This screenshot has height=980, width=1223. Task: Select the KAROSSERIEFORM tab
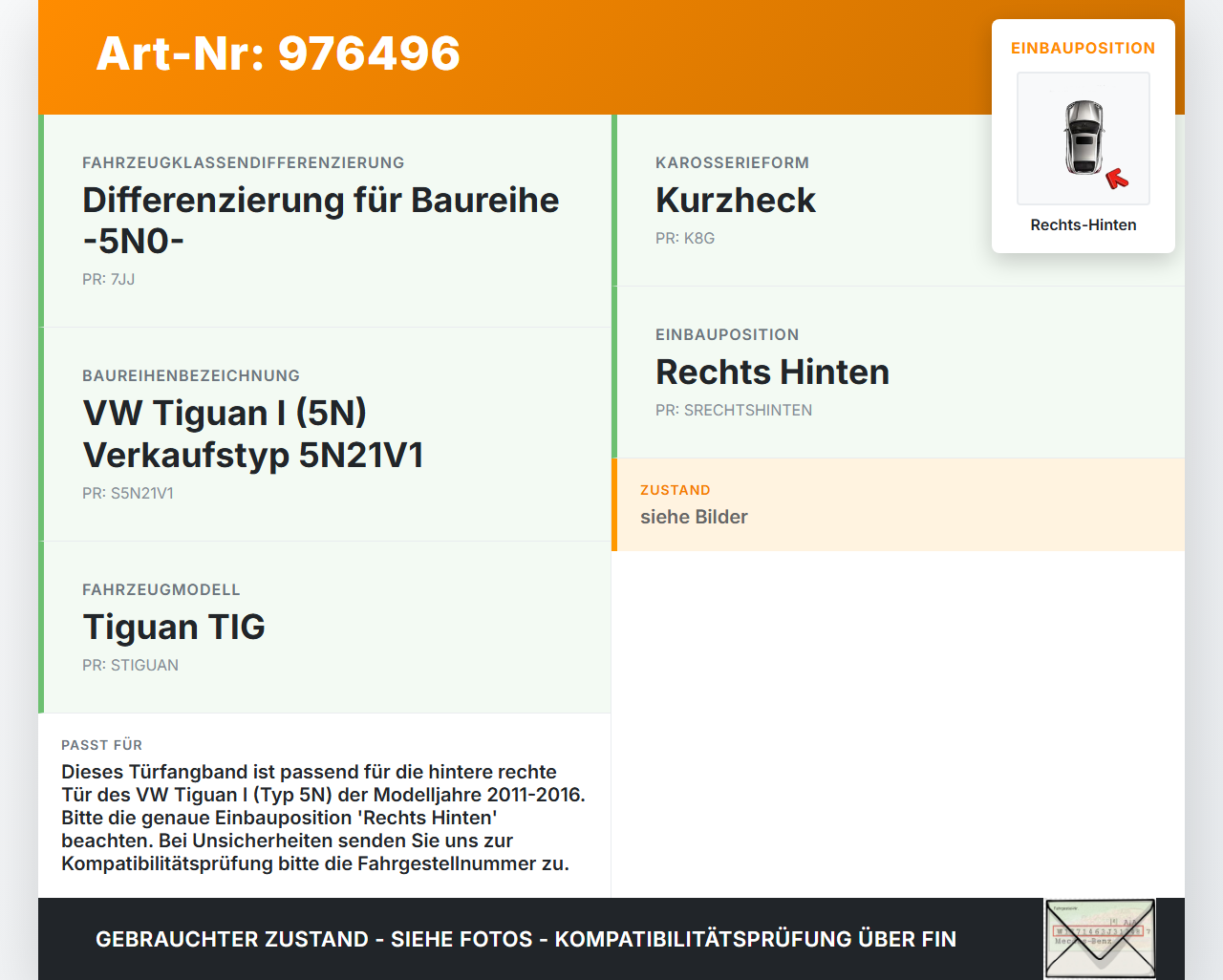point(732,162)
